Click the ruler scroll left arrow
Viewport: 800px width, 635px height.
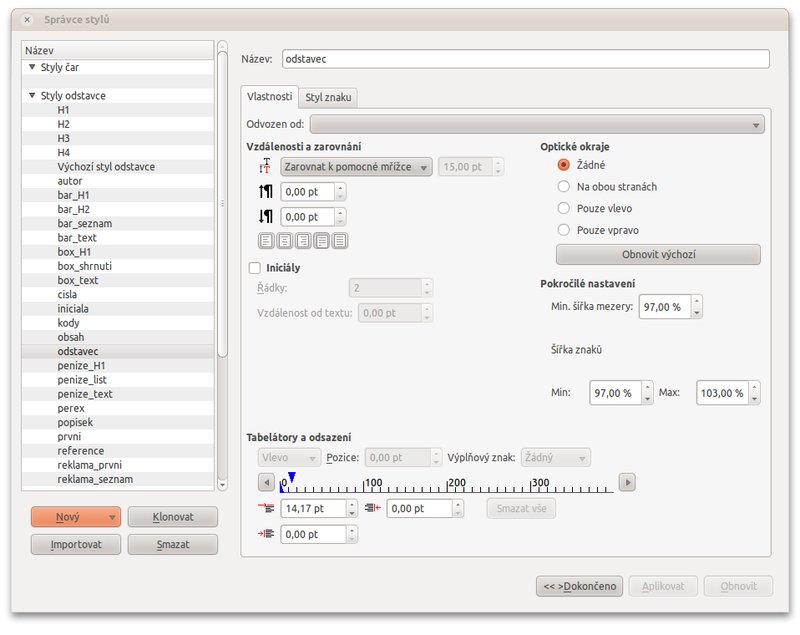[266, 482]
